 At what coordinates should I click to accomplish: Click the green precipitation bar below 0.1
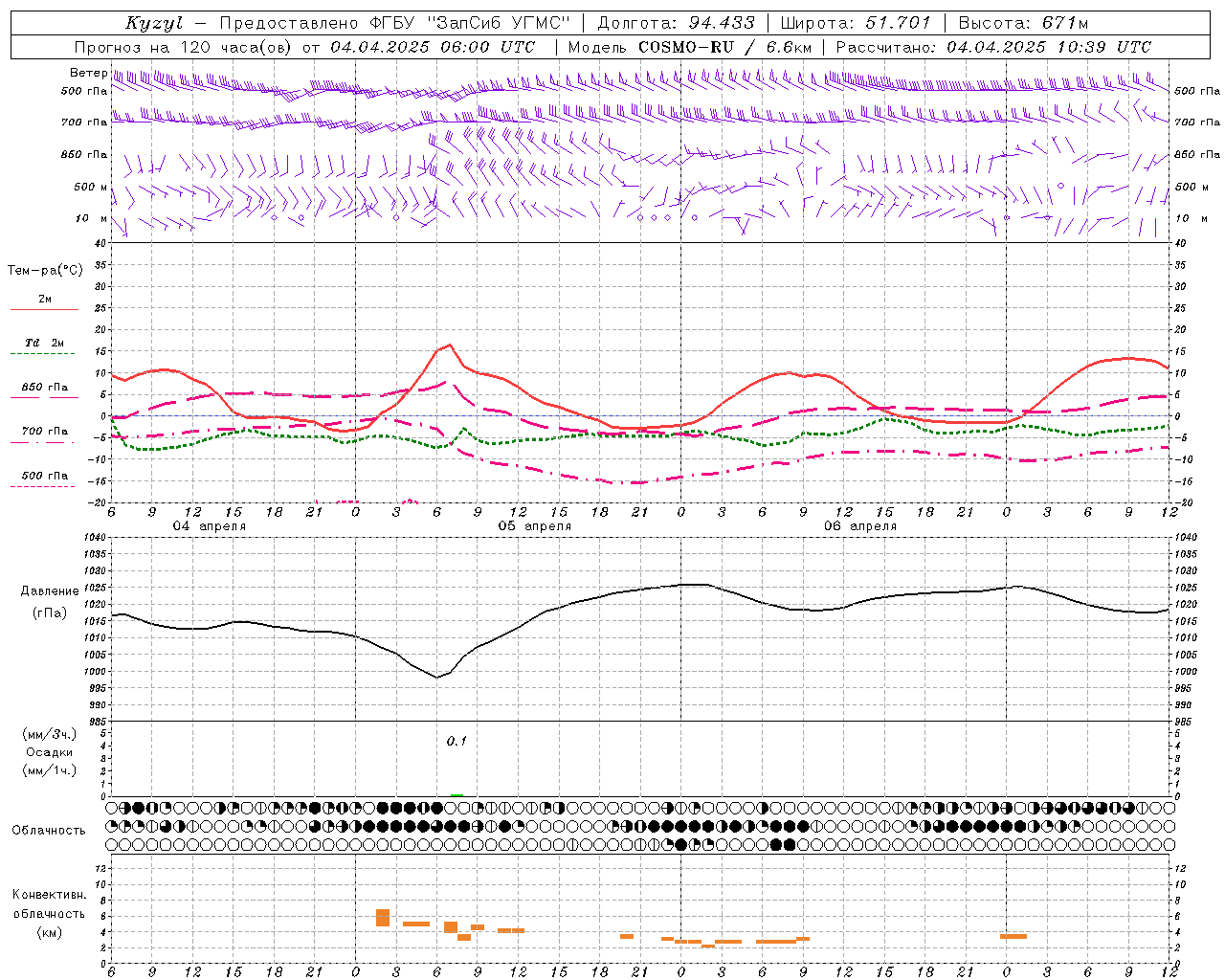tap(457, 794)
